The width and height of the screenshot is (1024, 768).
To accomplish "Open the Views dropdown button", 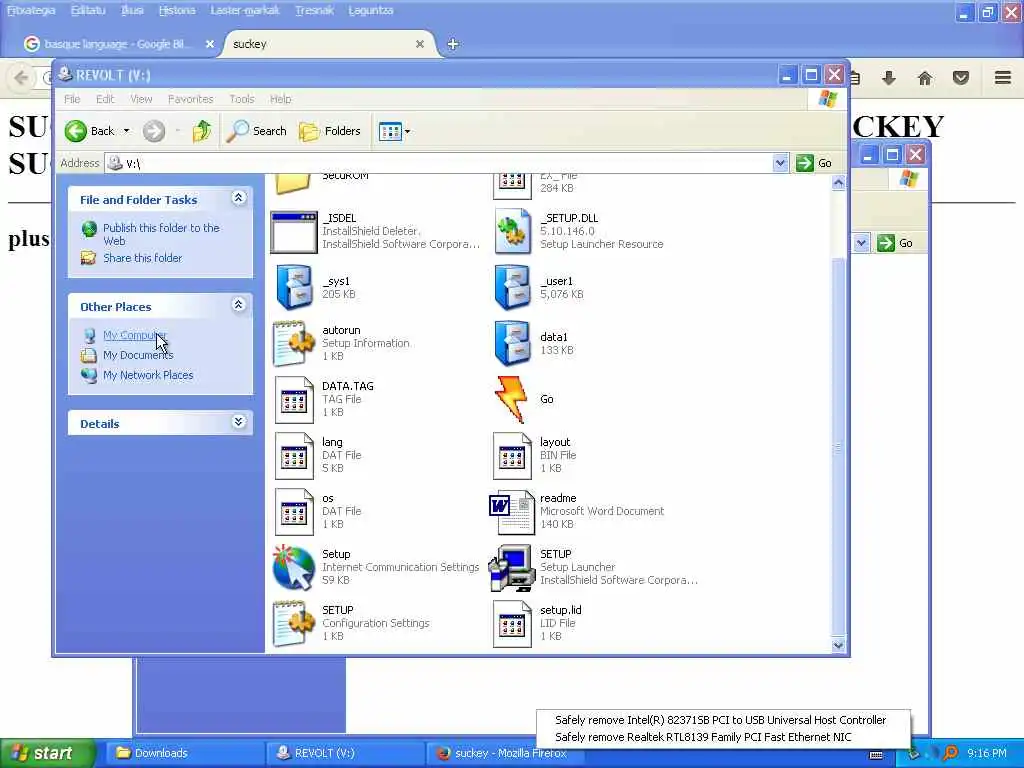I will tap(394, 131).
